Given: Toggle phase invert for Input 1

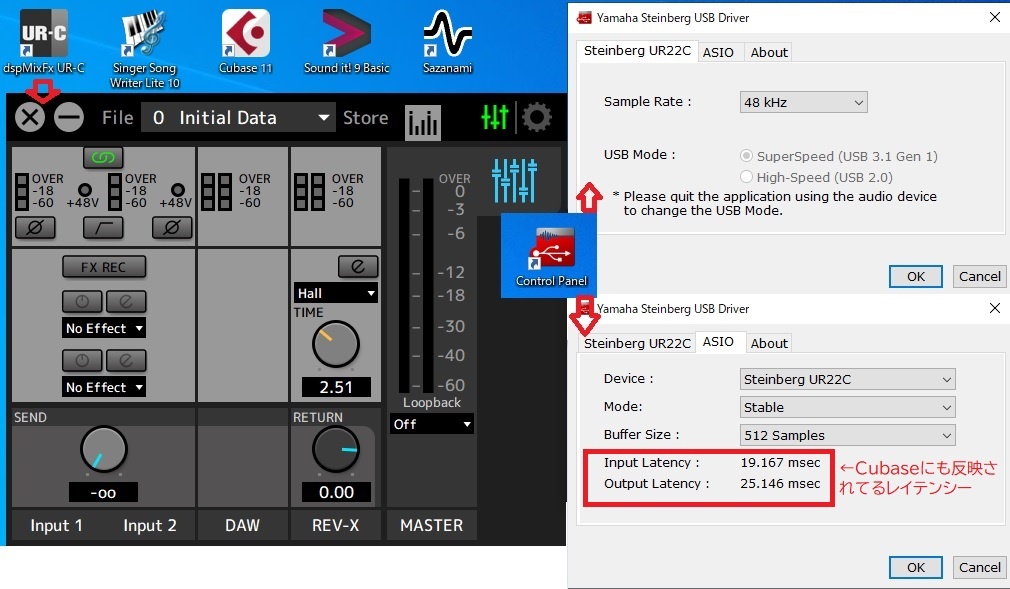Looking at the screenshot, I should tap(35, 227).
